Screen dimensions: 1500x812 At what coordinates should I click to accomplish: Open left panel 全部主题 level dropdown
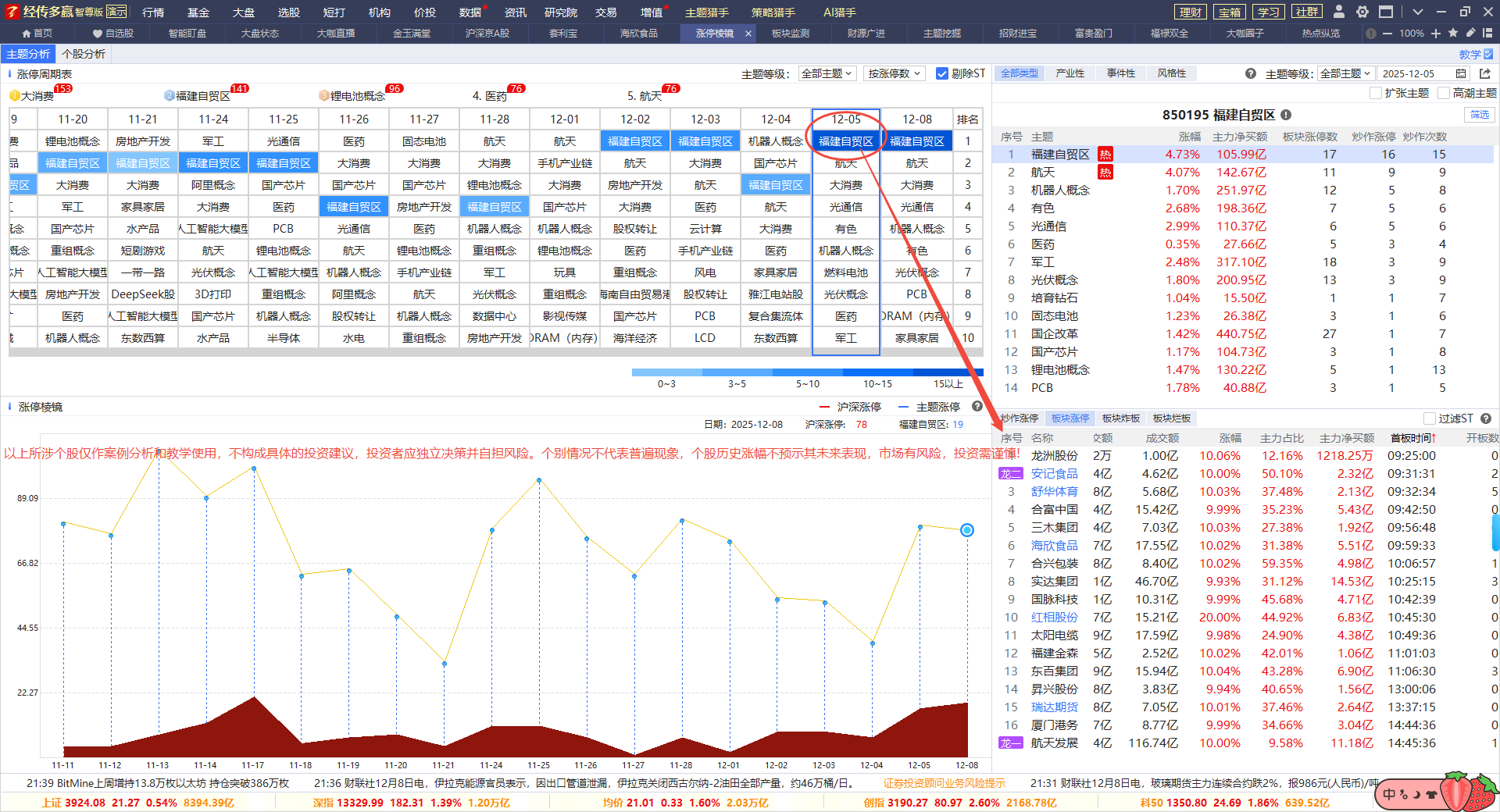[x=827, y=73]
